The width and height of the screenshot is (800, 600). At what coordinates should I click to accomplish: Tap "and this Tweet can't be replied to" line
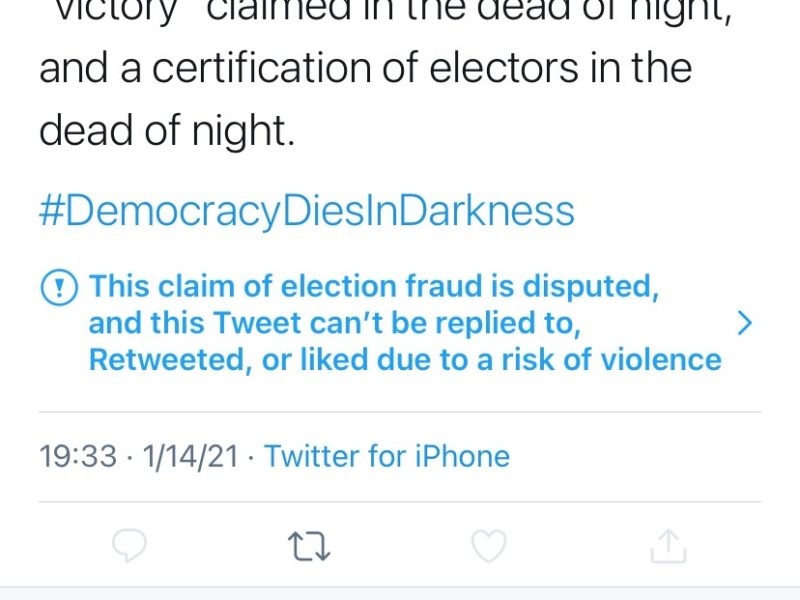tap(335, 323)
